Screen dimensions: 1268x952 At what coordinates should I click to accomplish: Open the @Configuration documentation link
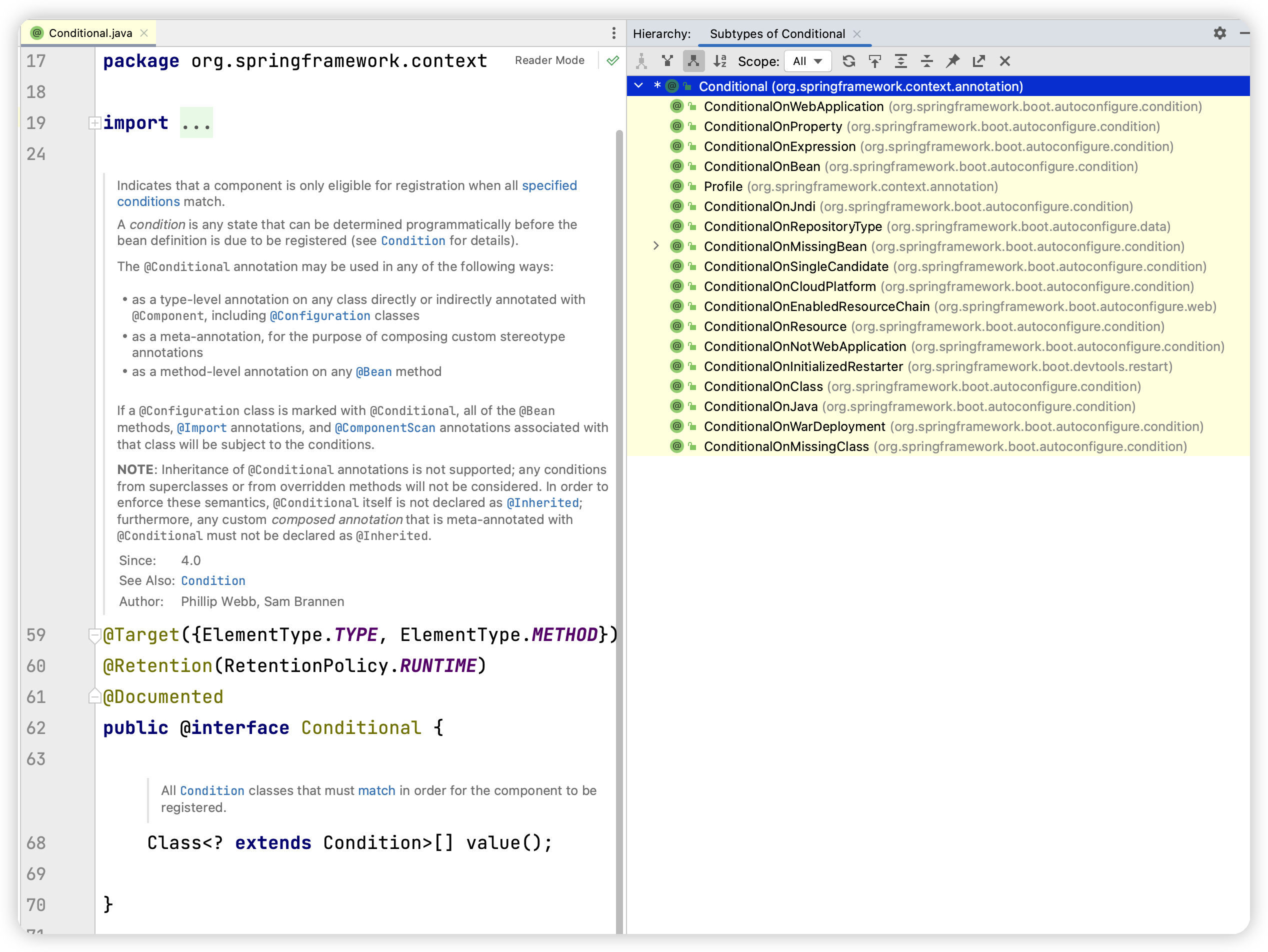tap(320, 316)
